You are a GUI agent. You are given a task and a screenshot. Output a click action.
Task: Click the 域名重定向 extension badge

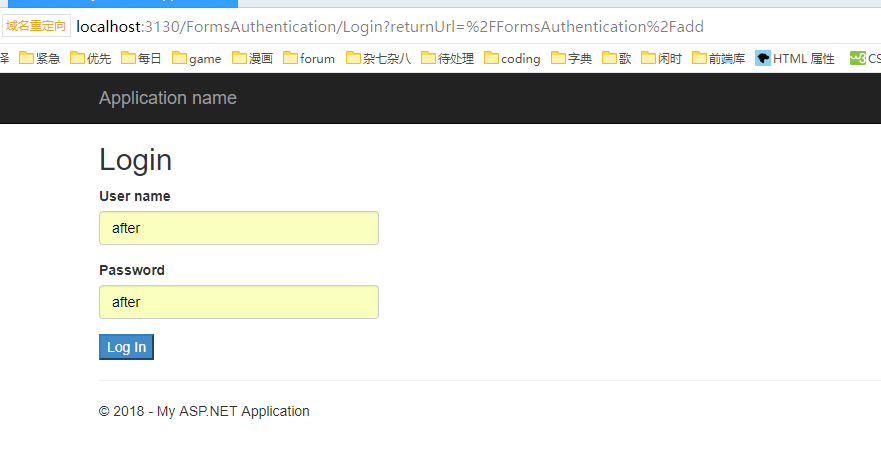pyautogui.click(x=36, y=26)
